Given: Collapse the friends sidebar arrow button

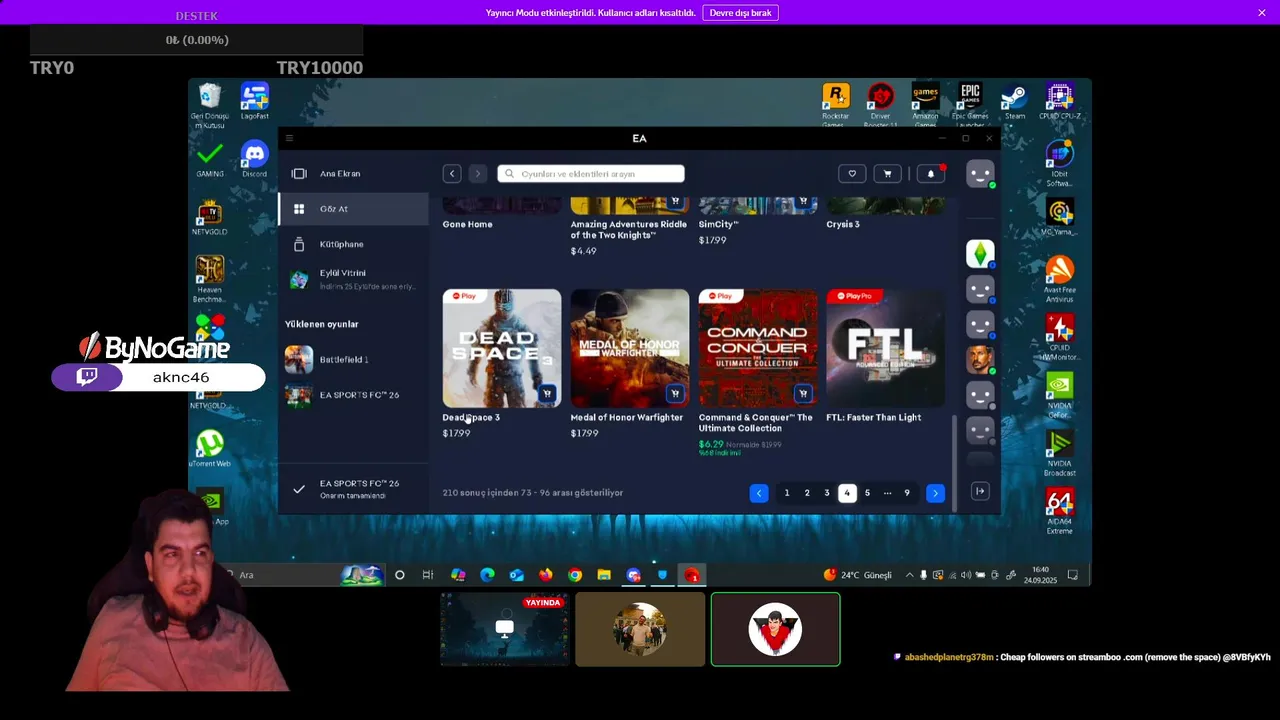Looking at the screenshot, I should tap(980, 491).
